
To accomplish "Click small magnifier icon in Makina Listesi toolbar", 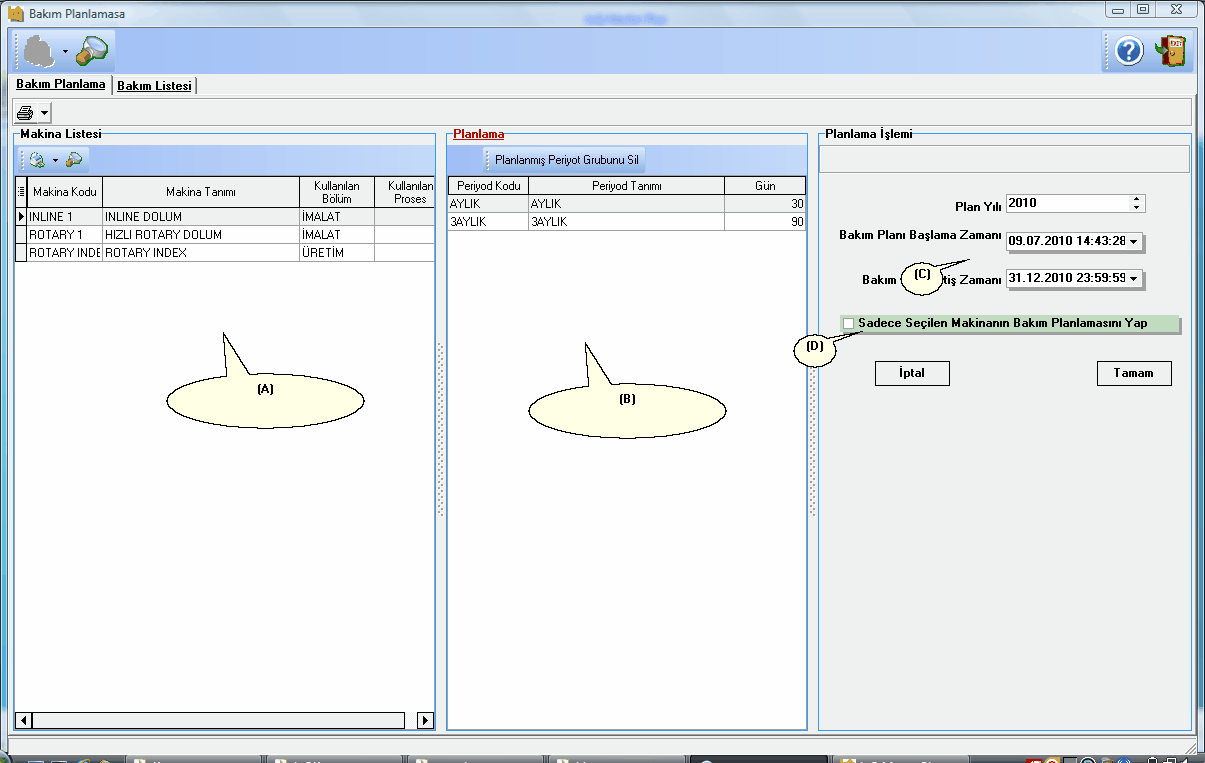I will click(x=74, y=159).
